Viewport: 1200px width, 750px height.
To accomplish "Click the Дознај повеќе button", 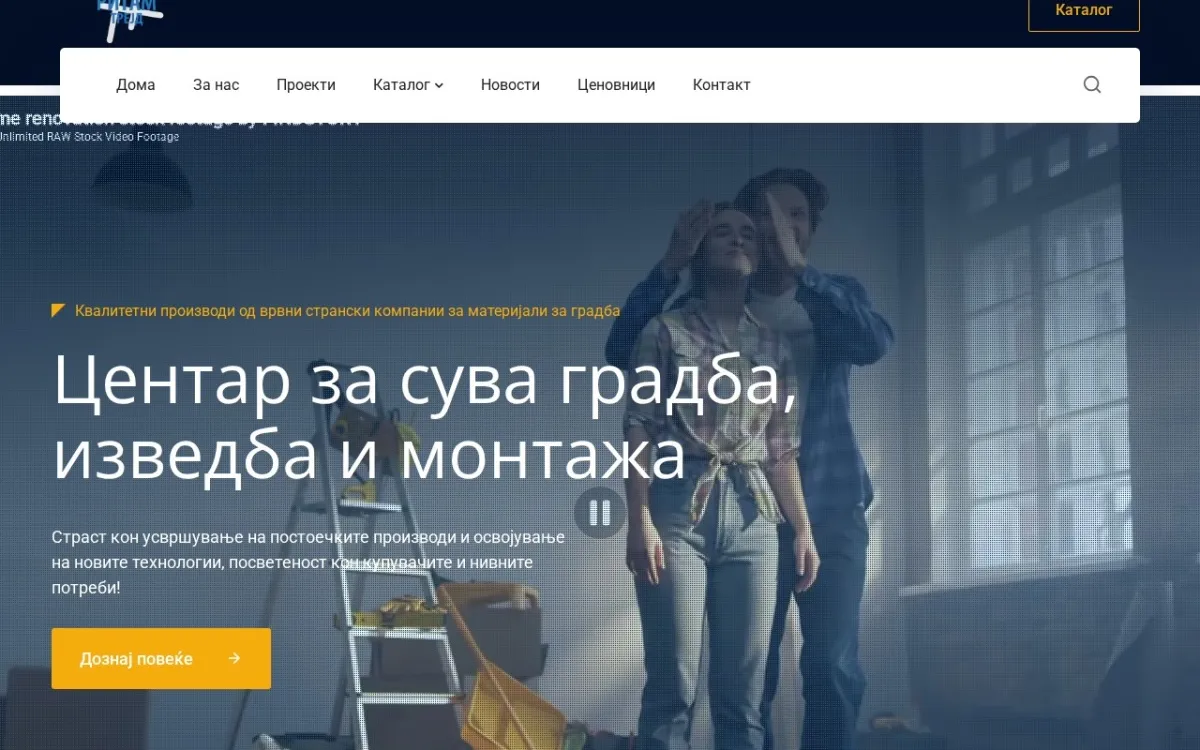I will [x=161, y=659].
